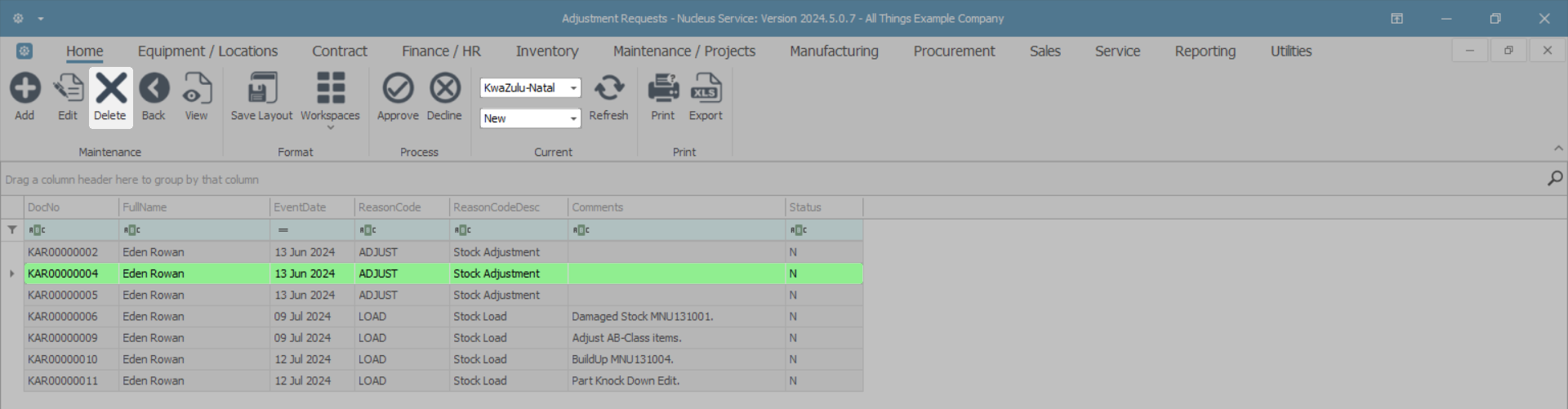Click the Print icon
Viewport: 1568px width, 409px height.
tap(663, 88)
